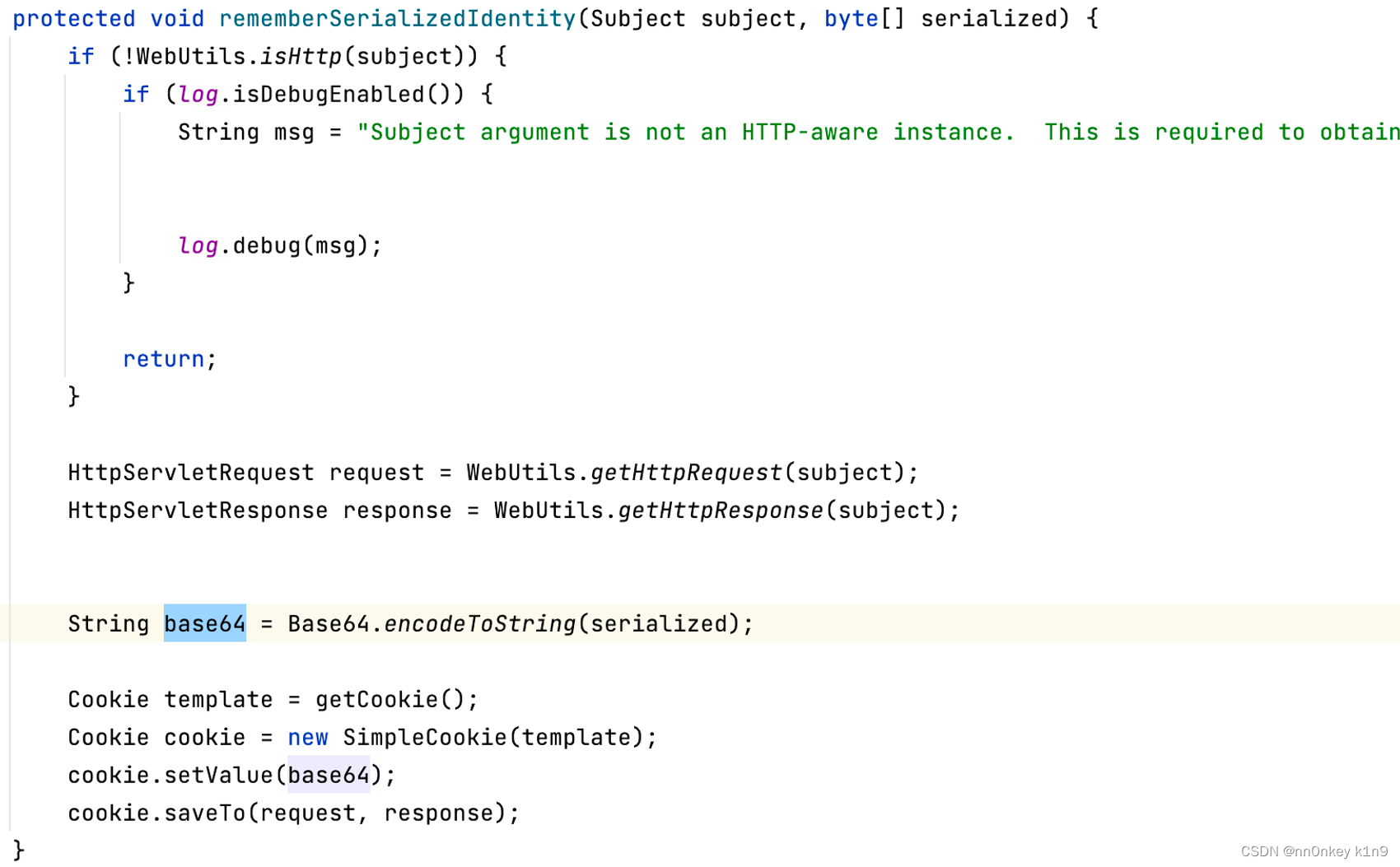Click the log.debug(msg) statement
The image size is (1400, 867).
(x=280, y=245)
